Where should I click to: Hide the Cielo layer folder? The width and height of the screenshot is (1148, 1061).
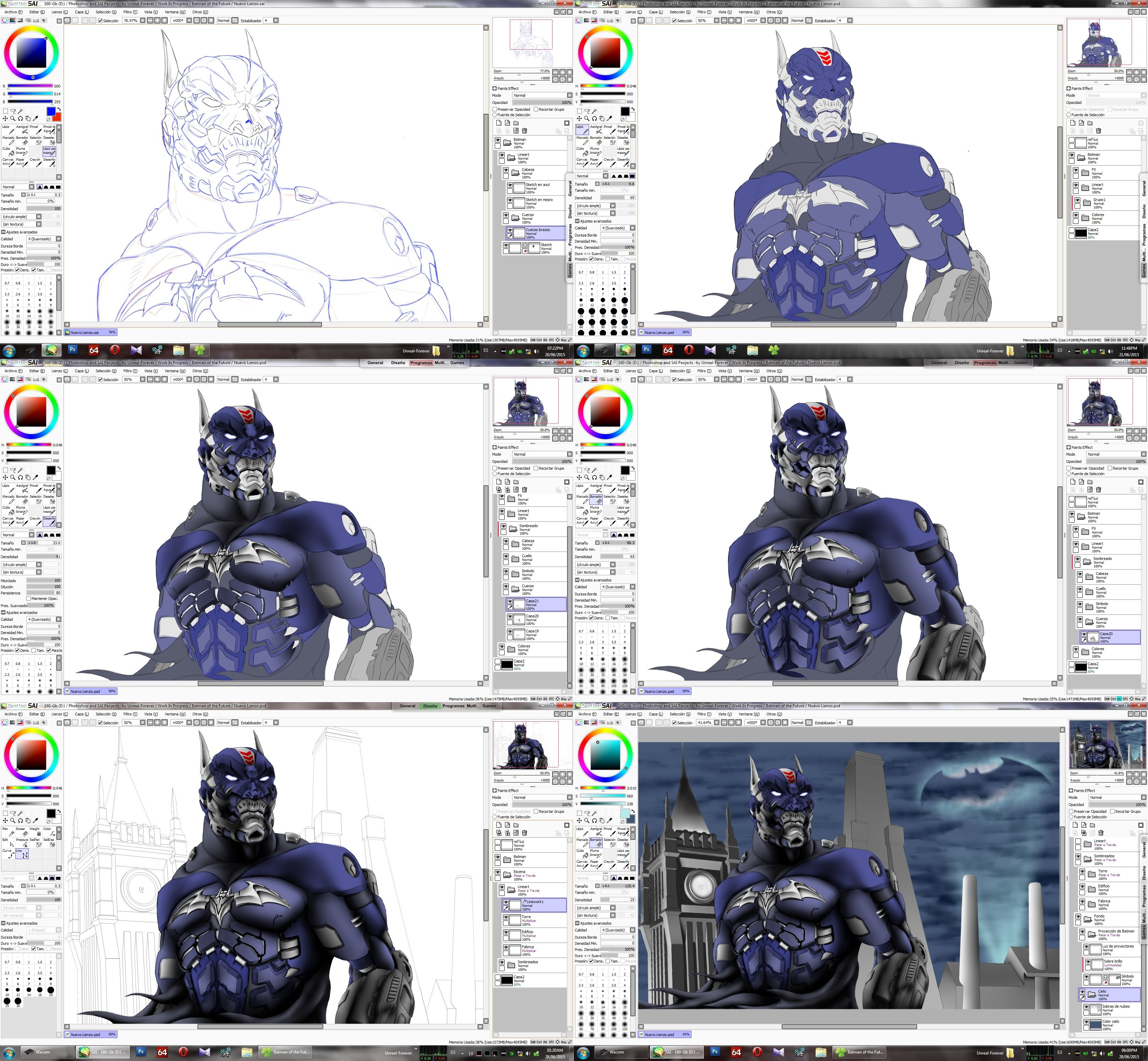pos(1082,992)
